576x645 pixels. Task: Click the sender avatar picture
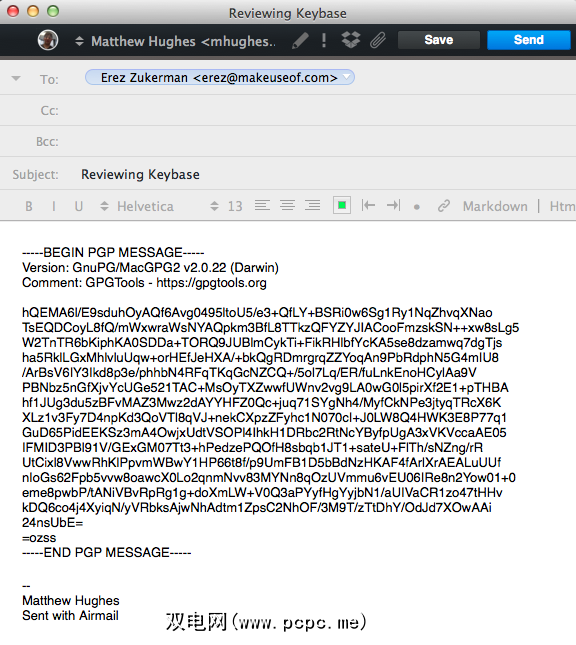[x=48, y=40]
